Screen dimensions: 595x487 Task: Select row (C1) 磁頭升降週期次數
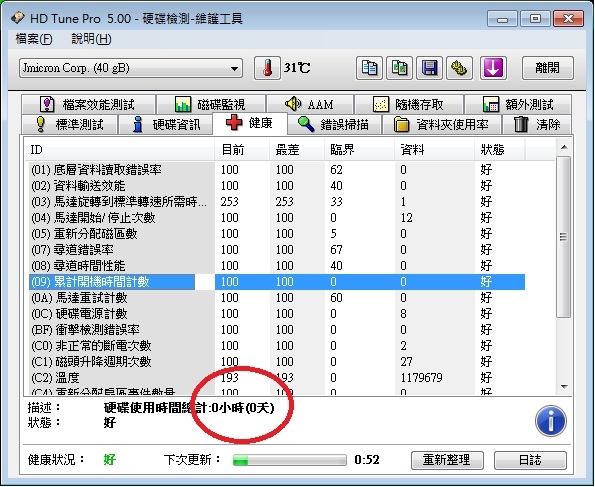[277, 361]
